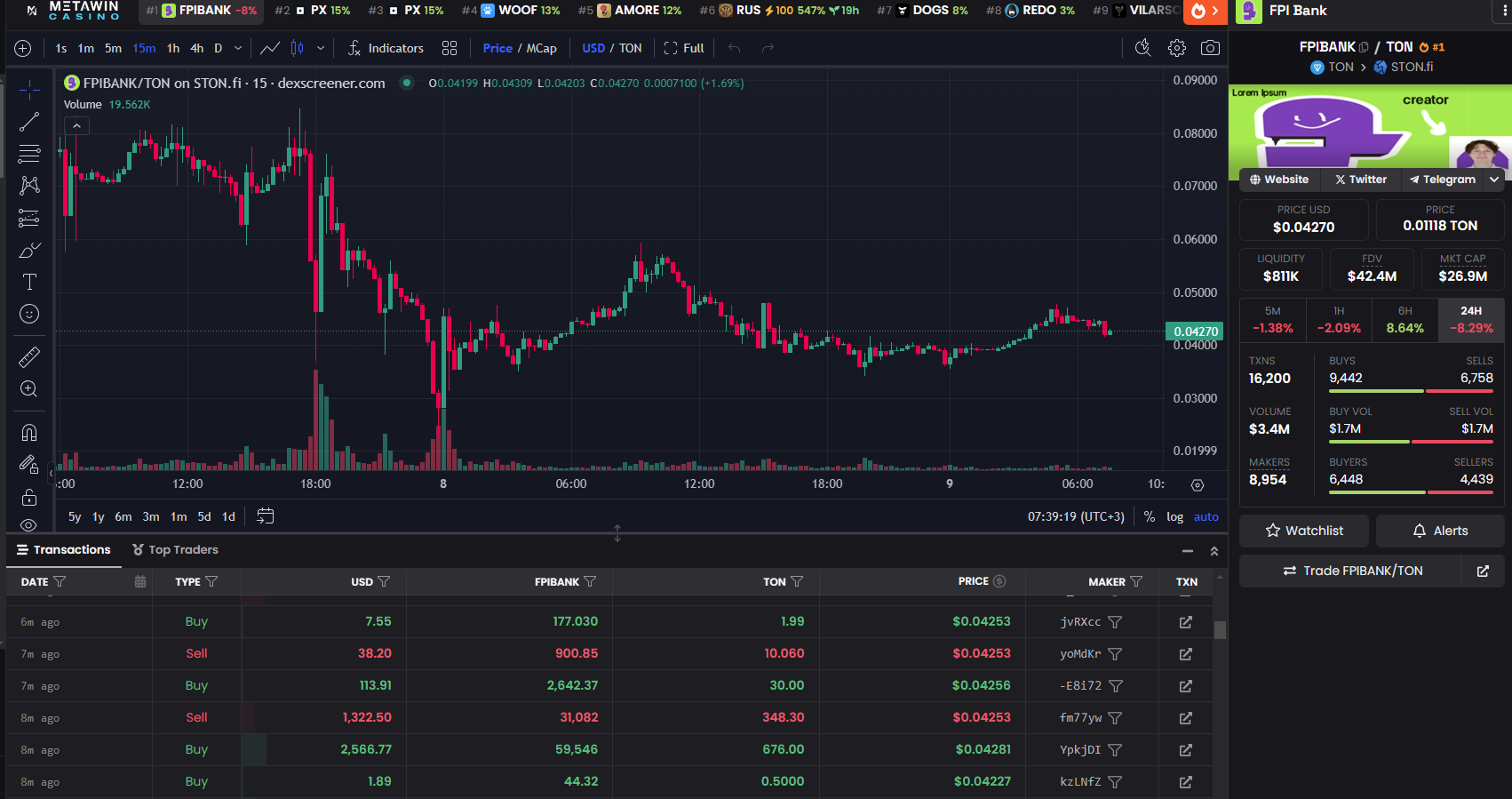Switch to line chart style
This screenshot has width=1512, height=799.
click(x=270, y=48)
